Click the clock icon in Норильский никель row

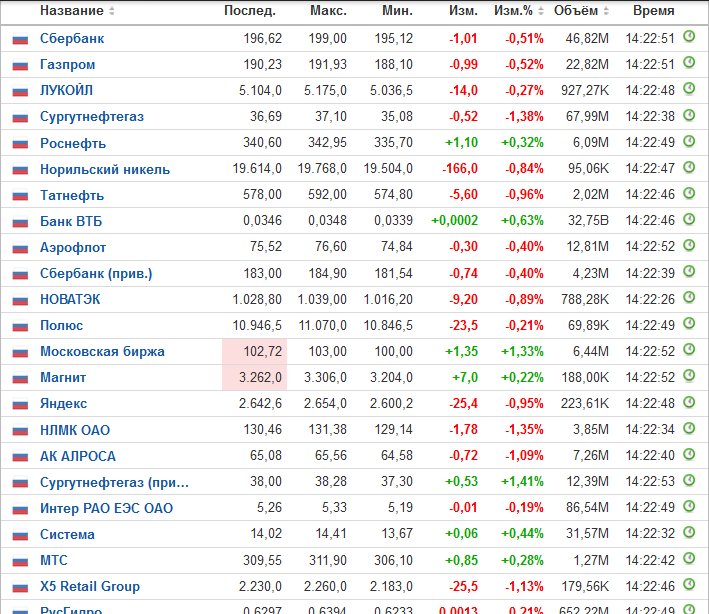pos(689,167)
